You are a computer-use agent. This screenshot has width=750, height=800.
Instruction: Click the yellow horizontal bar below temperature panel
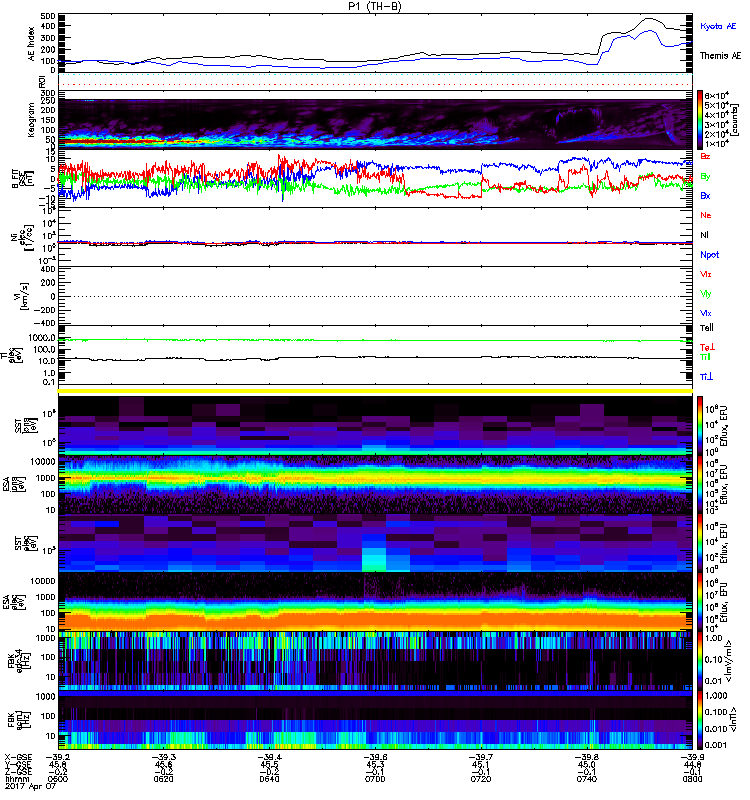[375, 391]
